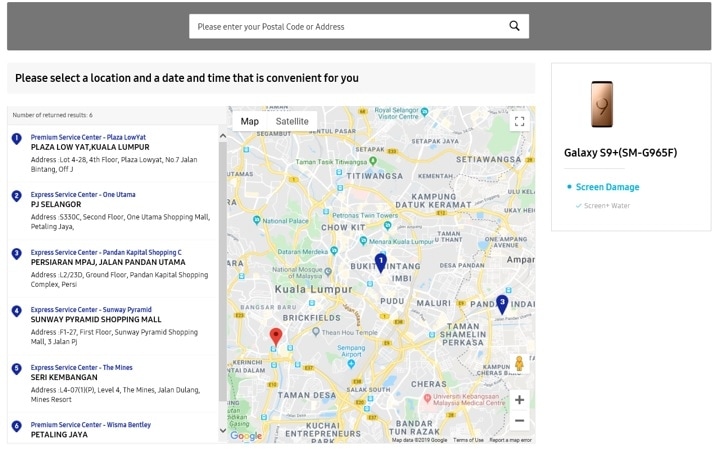Click Sempang Airport marker on map
This screenshot has height=449, width=717.
[351, 364]
